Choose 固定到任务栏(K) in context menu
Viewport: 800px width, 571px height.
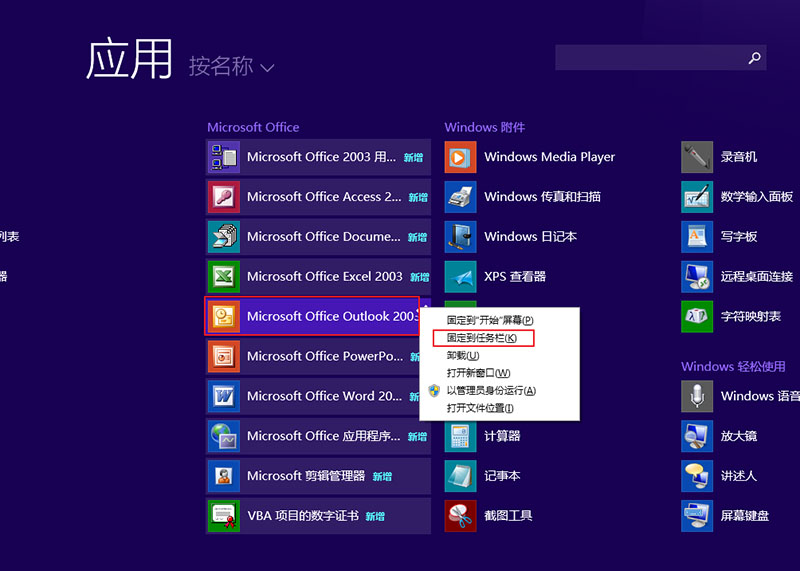[x=482, y=338]
